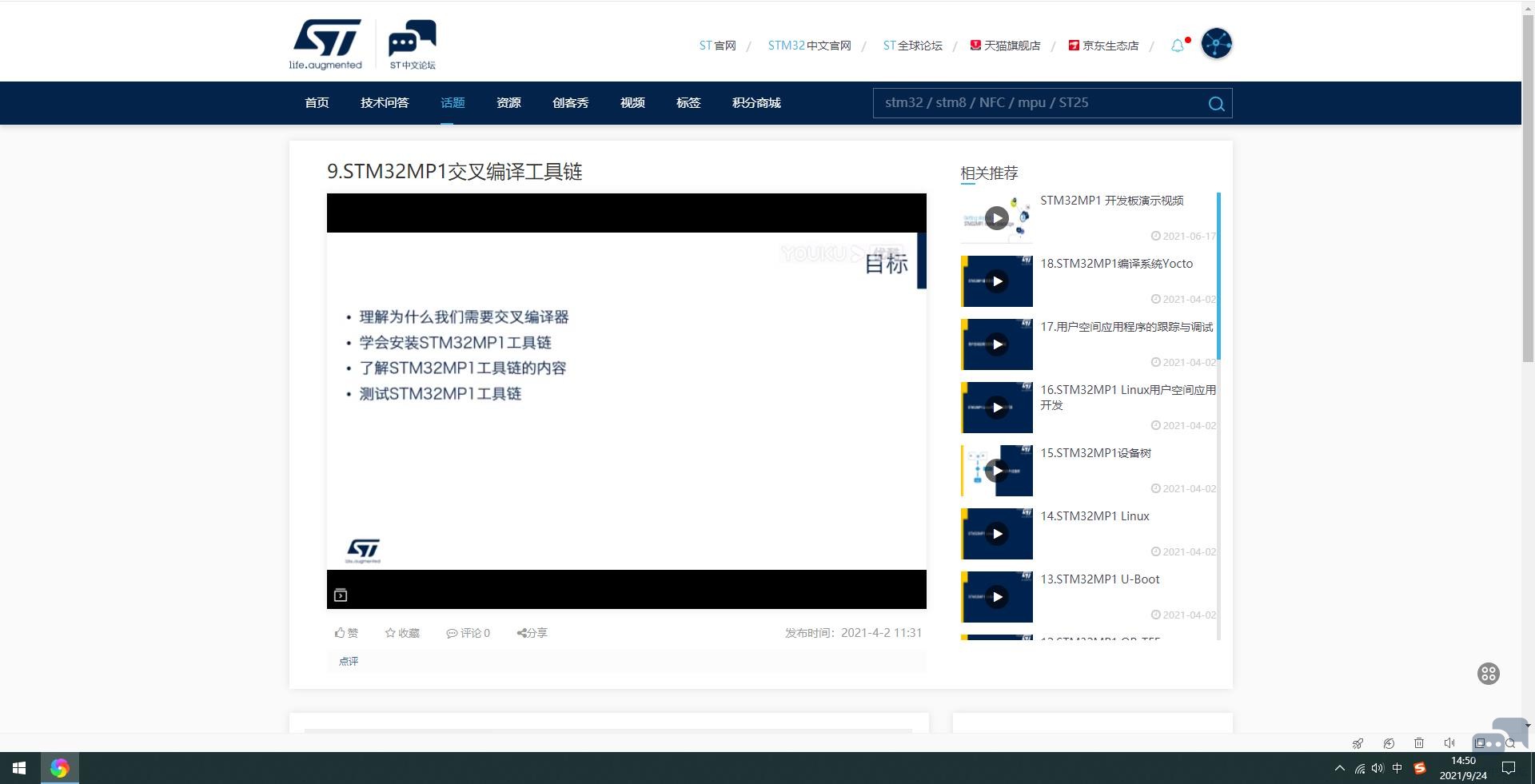Show hidden system tray icons

1340,768
